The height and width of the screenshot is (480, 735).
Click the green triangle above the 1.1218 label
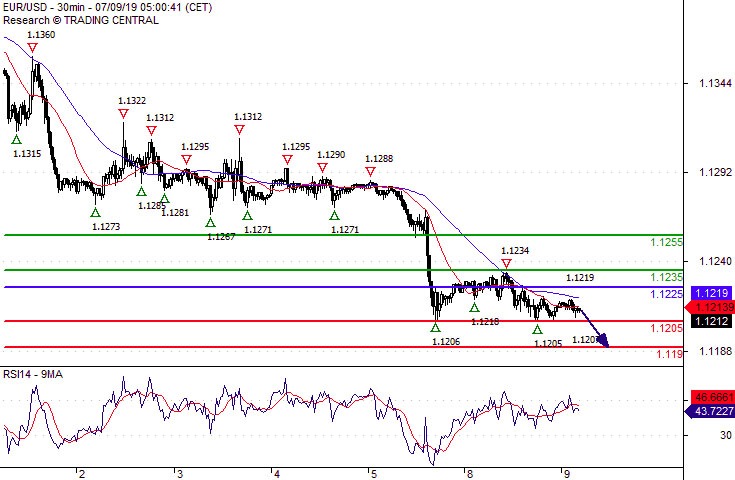pyautogui.click(x=474, y=308)
